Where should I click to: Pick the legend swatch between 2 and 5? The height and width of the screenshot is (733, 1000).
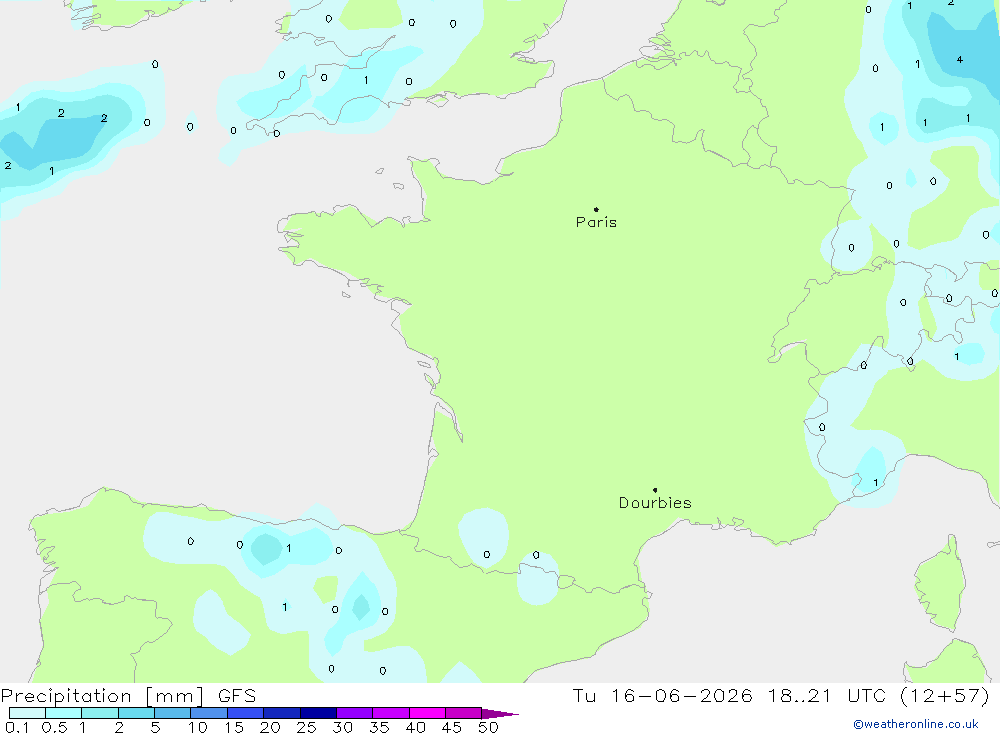pyautogui.click(x=136, y=713)
